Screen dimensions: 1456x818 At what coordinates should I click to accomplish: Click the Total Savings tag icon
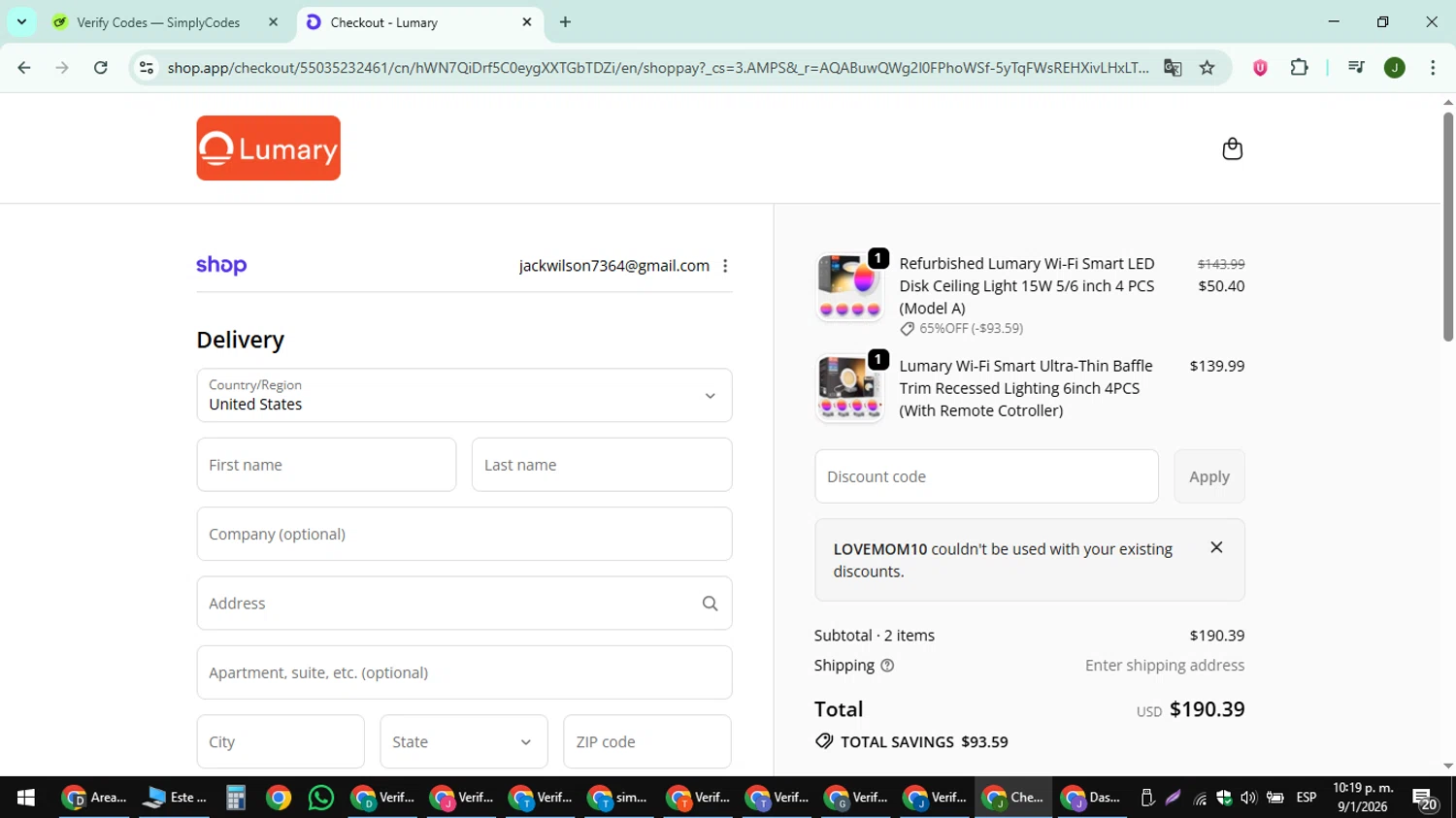(x=824, y=741)
